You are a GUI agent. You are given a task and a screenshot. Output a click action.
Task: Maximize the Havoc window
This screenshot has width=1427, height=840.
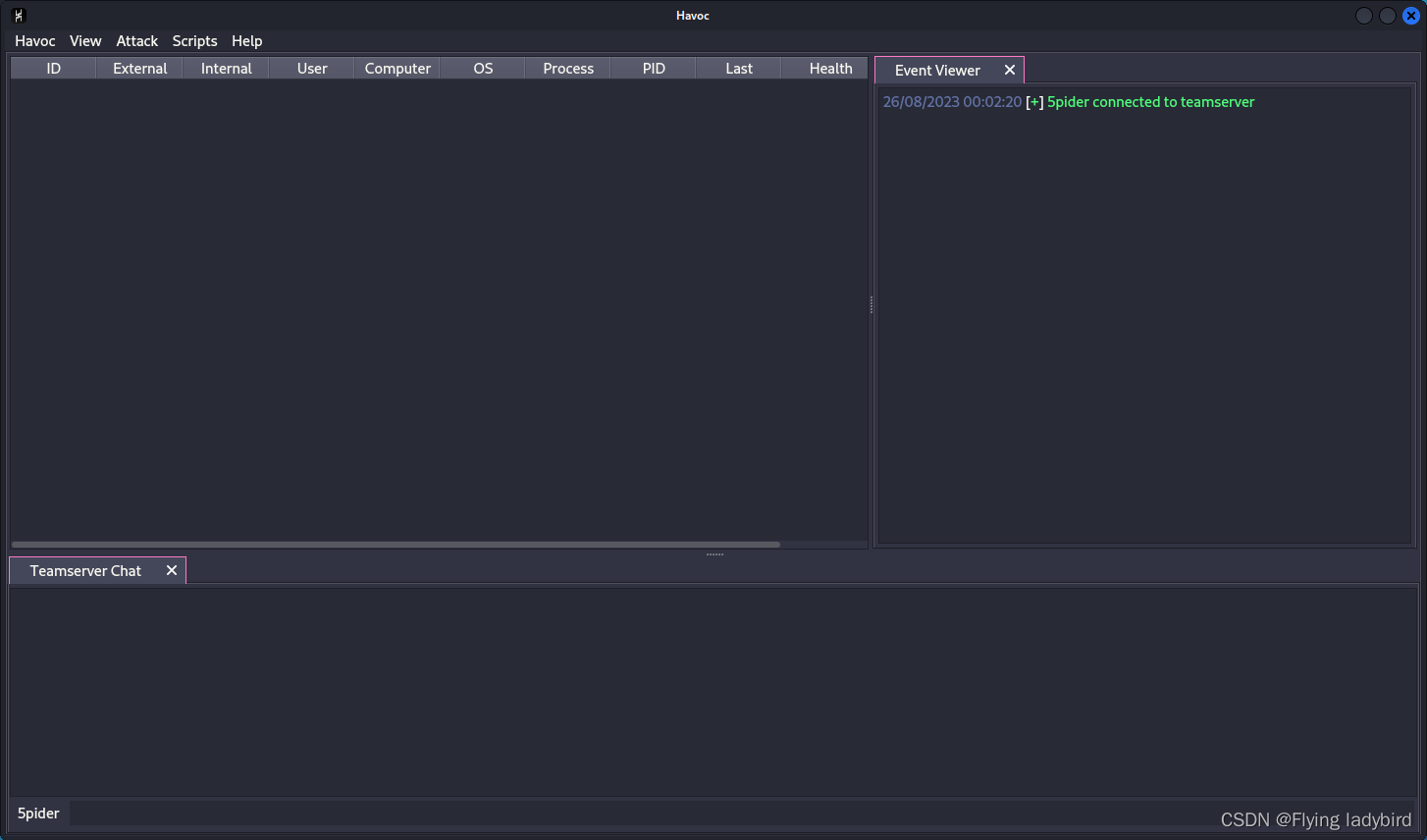tap(1388, 16)
